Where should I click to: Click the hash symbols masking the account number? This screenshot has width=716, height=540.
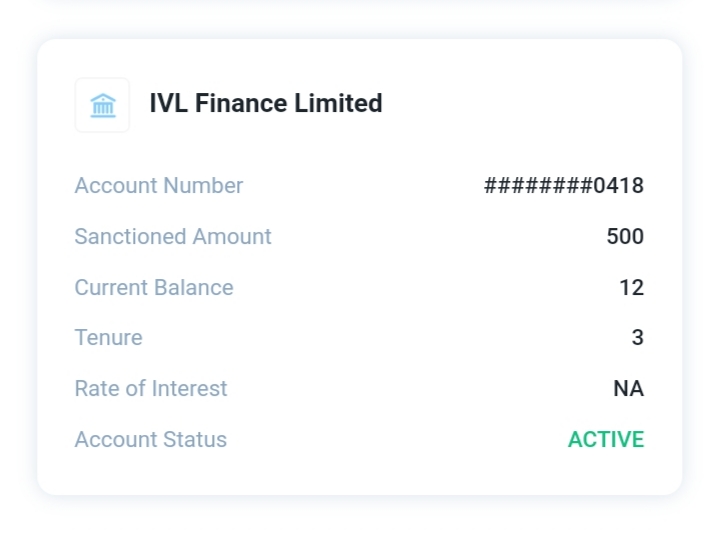point(538,186)
